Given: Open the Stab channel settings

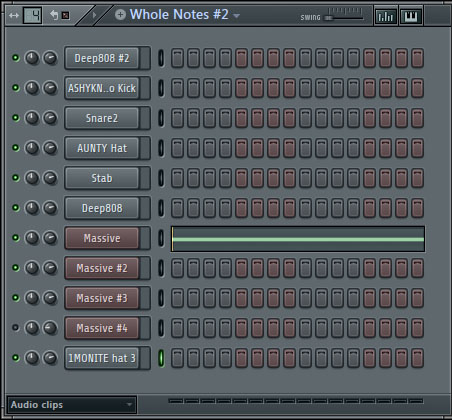Looking at the screenshot, I should point(102,178).
